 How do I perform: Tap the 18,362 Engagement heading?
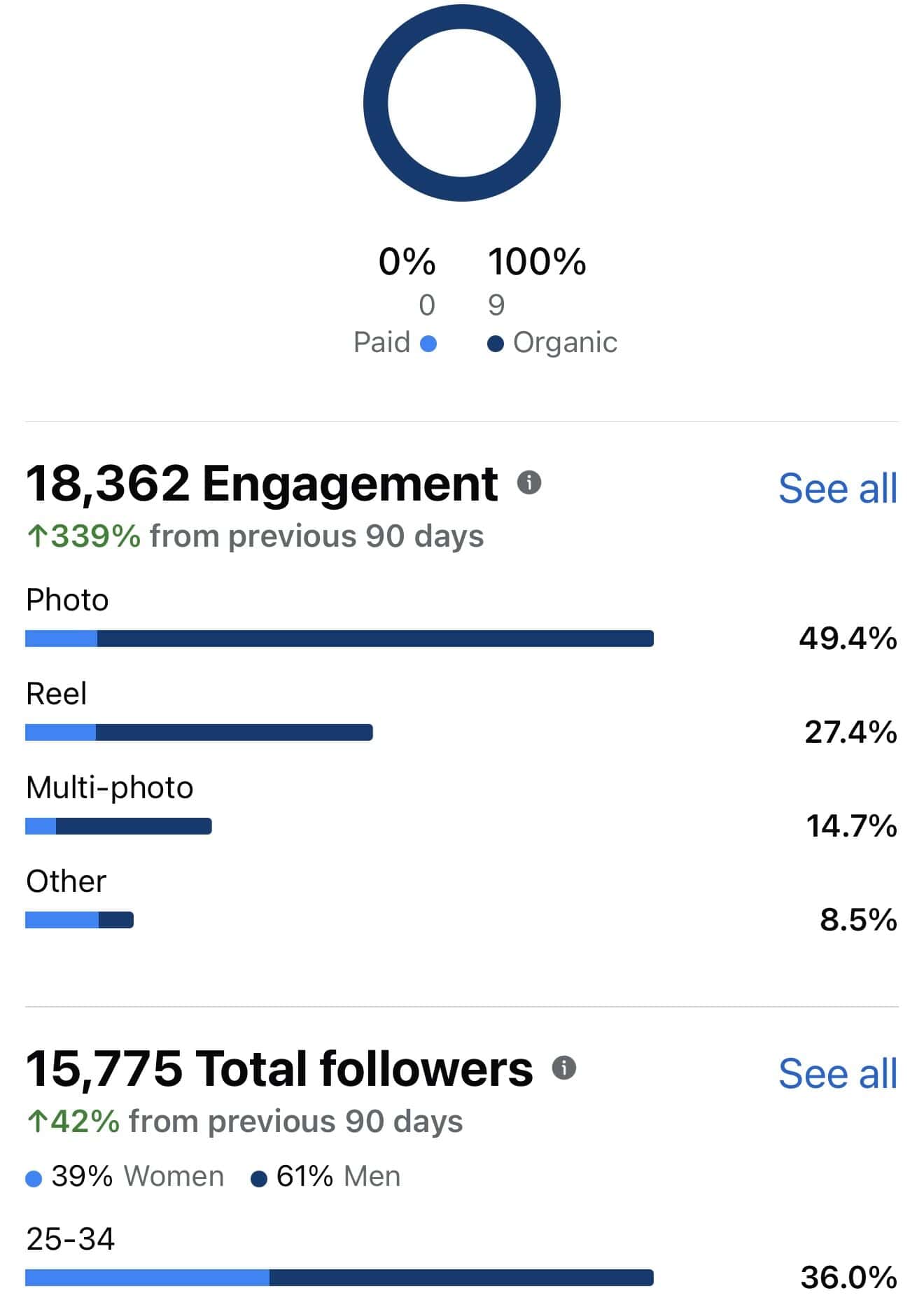tap(262, 483)
